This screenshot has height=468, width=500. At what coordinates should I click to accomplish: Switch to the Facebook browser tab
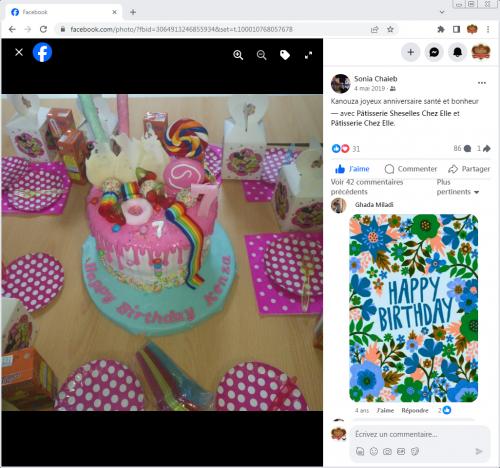[x=62, y=12]
